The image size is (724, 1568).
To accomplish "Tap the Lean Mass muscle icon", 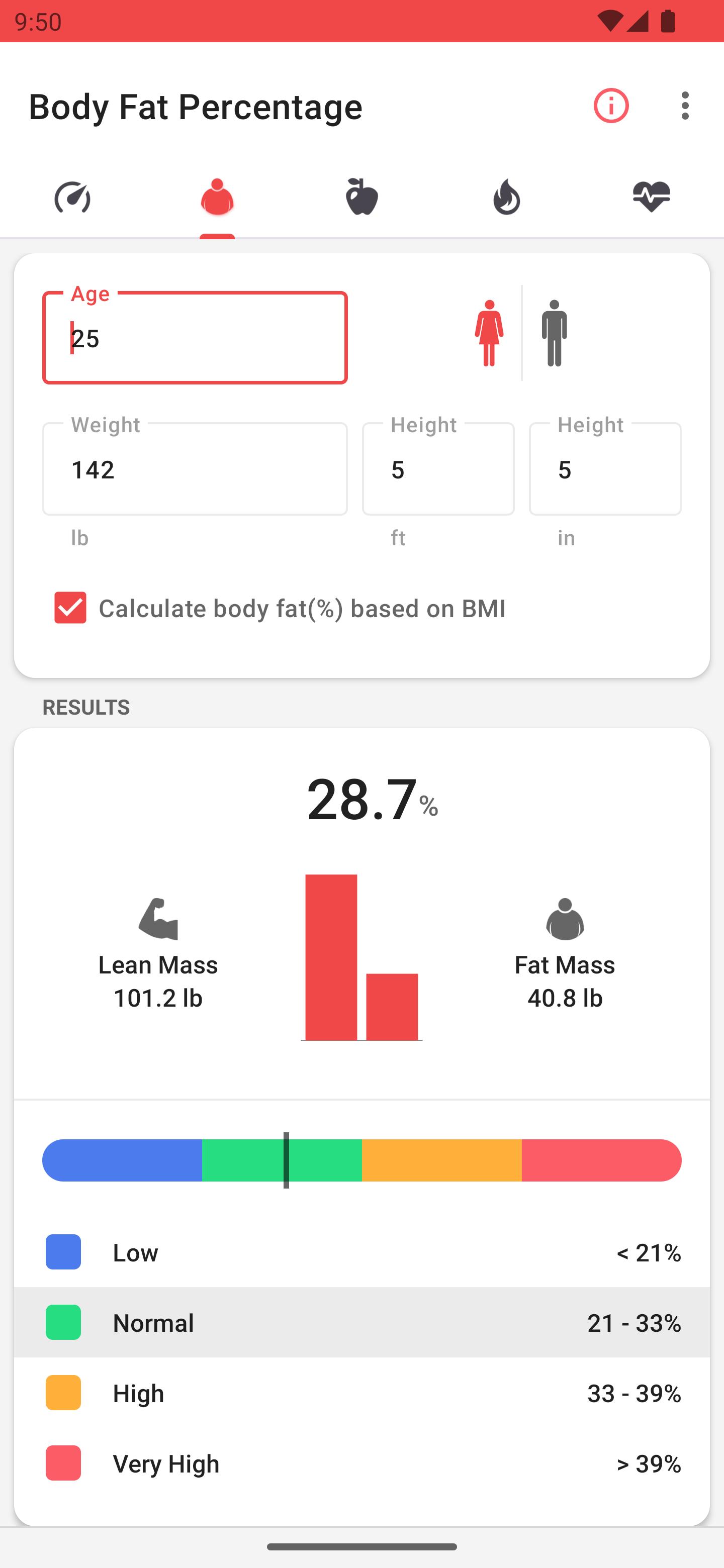I will point(158,919).
